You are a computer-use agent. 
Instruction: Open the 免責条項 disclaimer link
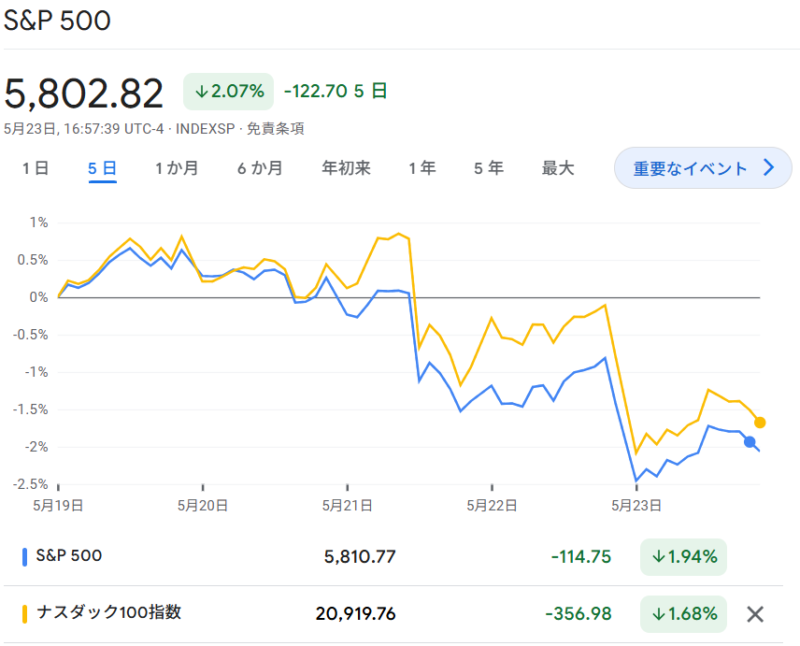click(x=275, y=129)
